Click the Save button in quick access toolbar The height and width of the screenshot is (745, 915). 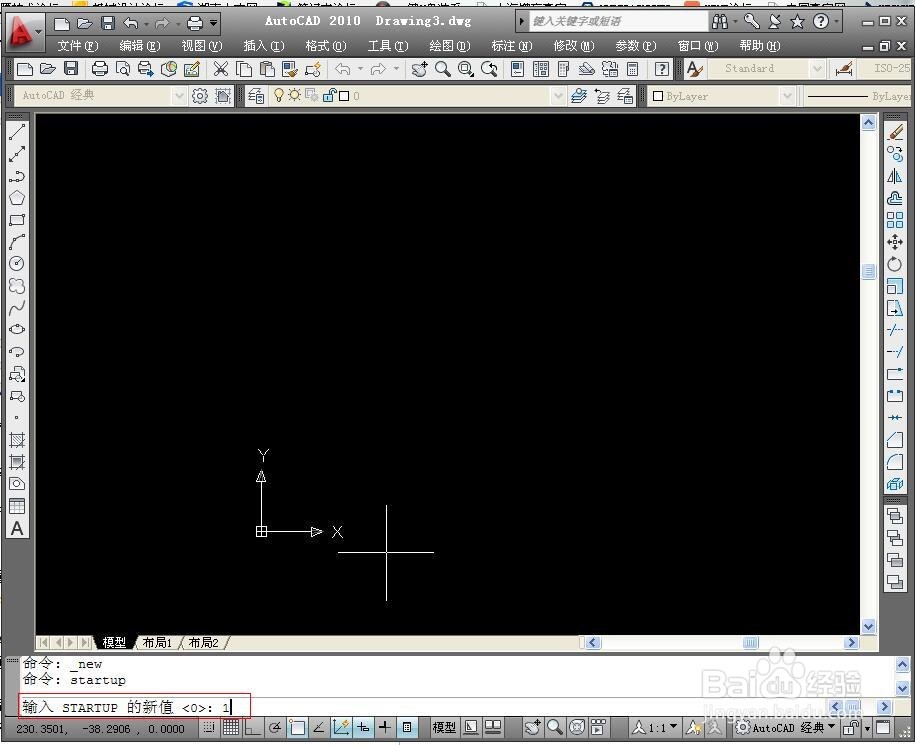[108, 23]
